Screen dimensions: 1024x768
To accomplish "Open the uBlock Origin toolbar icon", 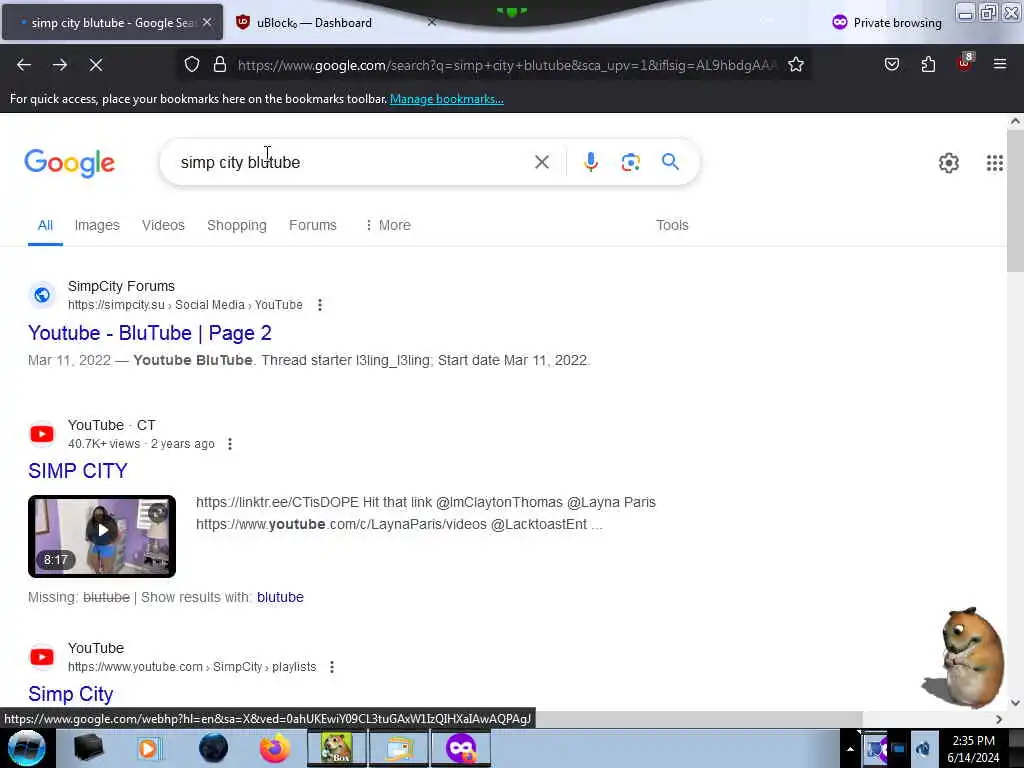I will (x=965, y=63).
